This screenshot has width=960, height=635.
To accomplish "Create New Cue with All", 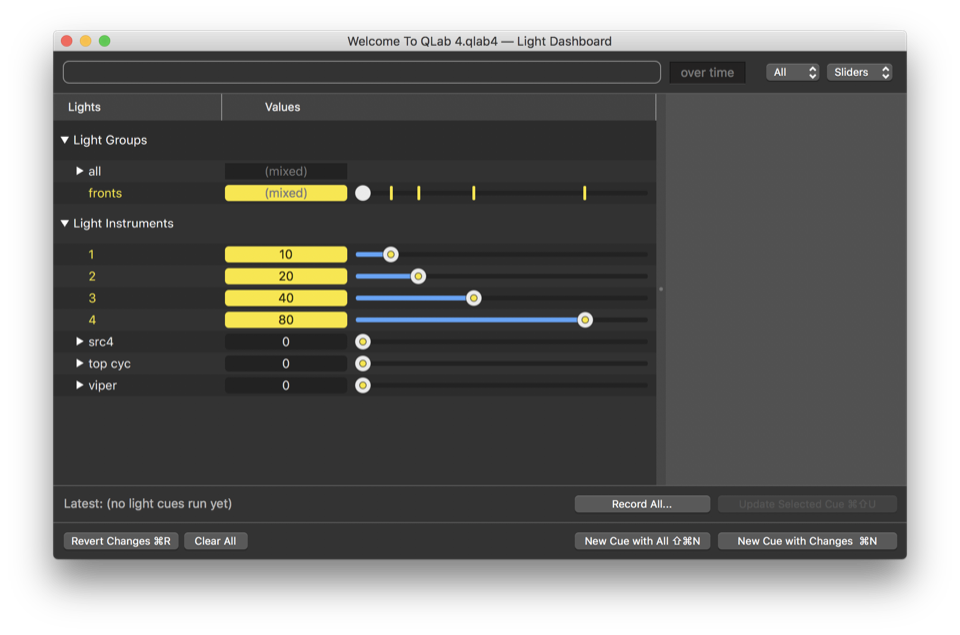I will click(642, 541).
